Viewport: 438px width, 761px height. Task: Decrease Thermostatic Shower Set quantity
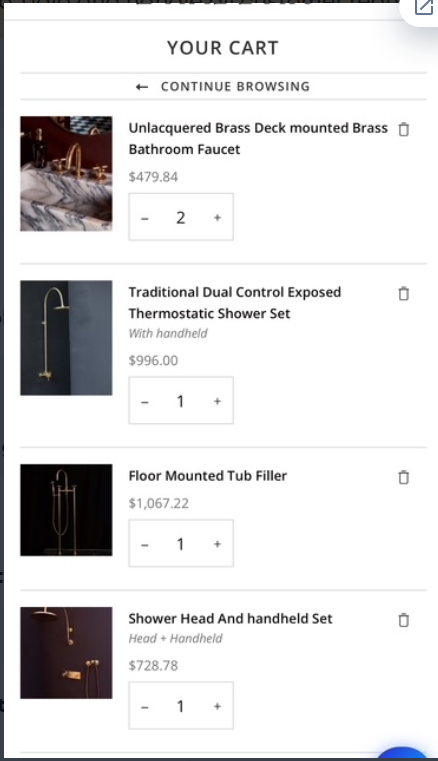point(145,402)
